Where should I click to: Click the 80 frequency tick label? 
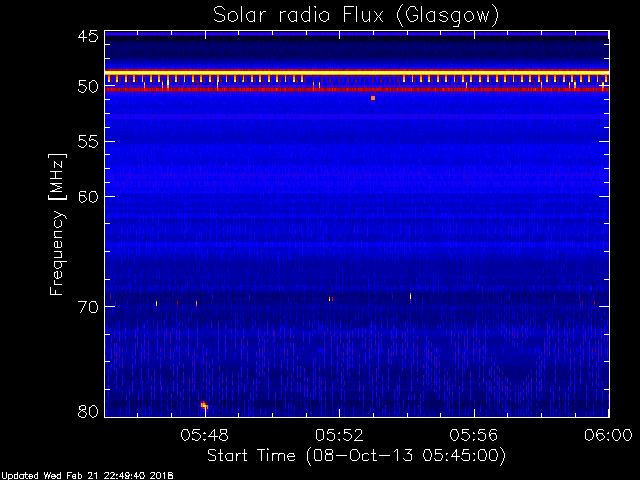pos(88,411)
